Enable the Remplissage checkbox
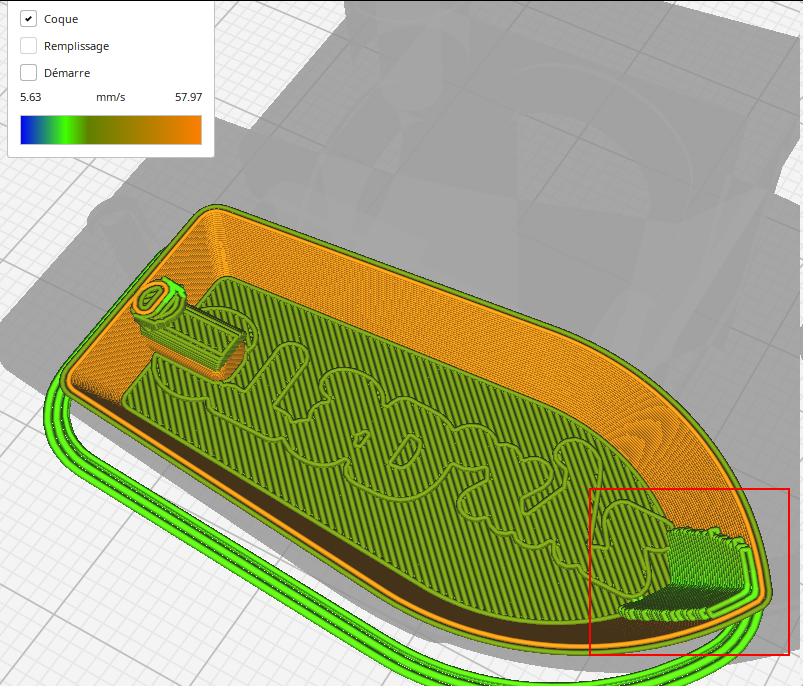The image size is (803, 686). pyautogui.click(x=28, y=46)
